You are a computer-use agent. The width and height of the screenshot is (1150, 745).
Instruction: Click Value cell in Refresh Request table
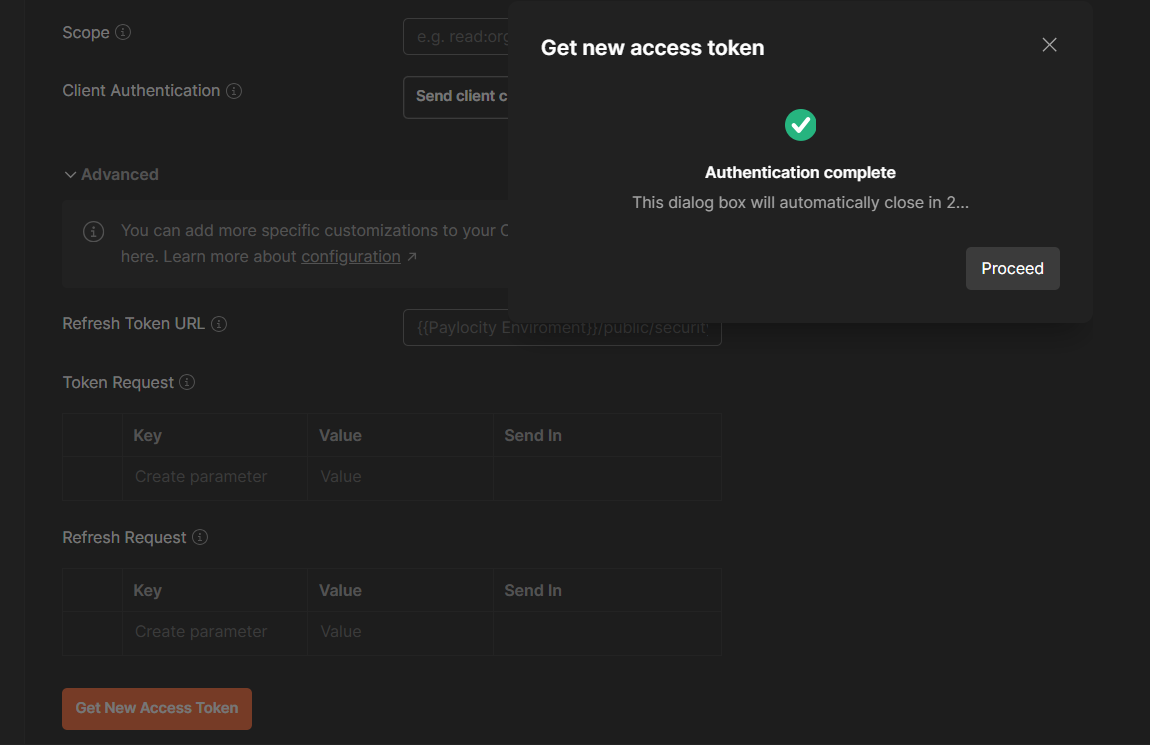(400, 632)
